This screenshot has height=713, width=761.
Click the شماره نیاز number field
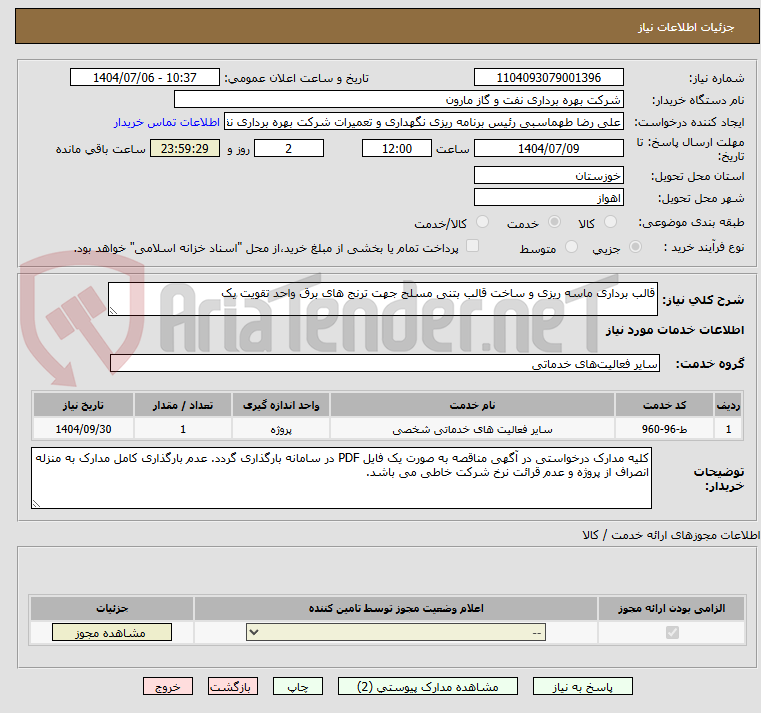(548, 78)
